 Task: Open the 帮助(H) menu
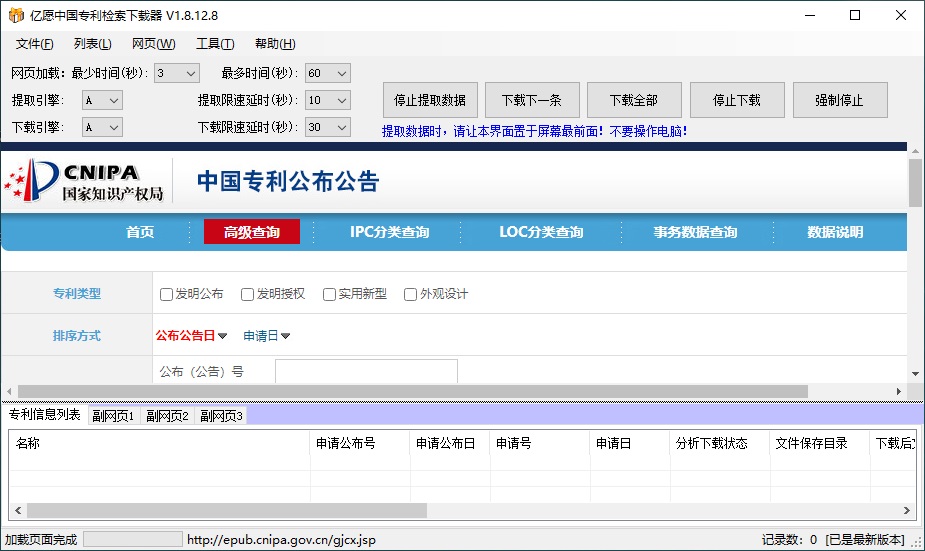tap(275, 44)
